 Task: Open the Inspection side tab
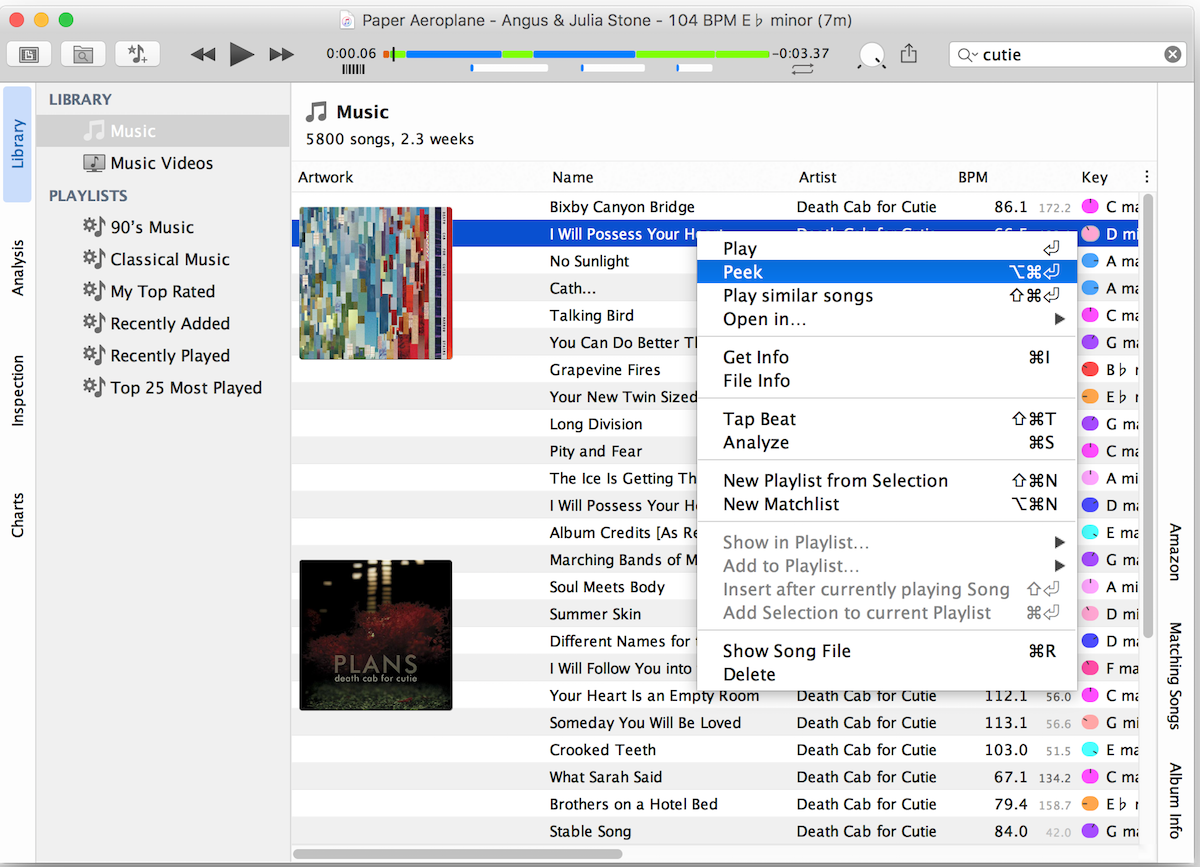pos(17,391)
